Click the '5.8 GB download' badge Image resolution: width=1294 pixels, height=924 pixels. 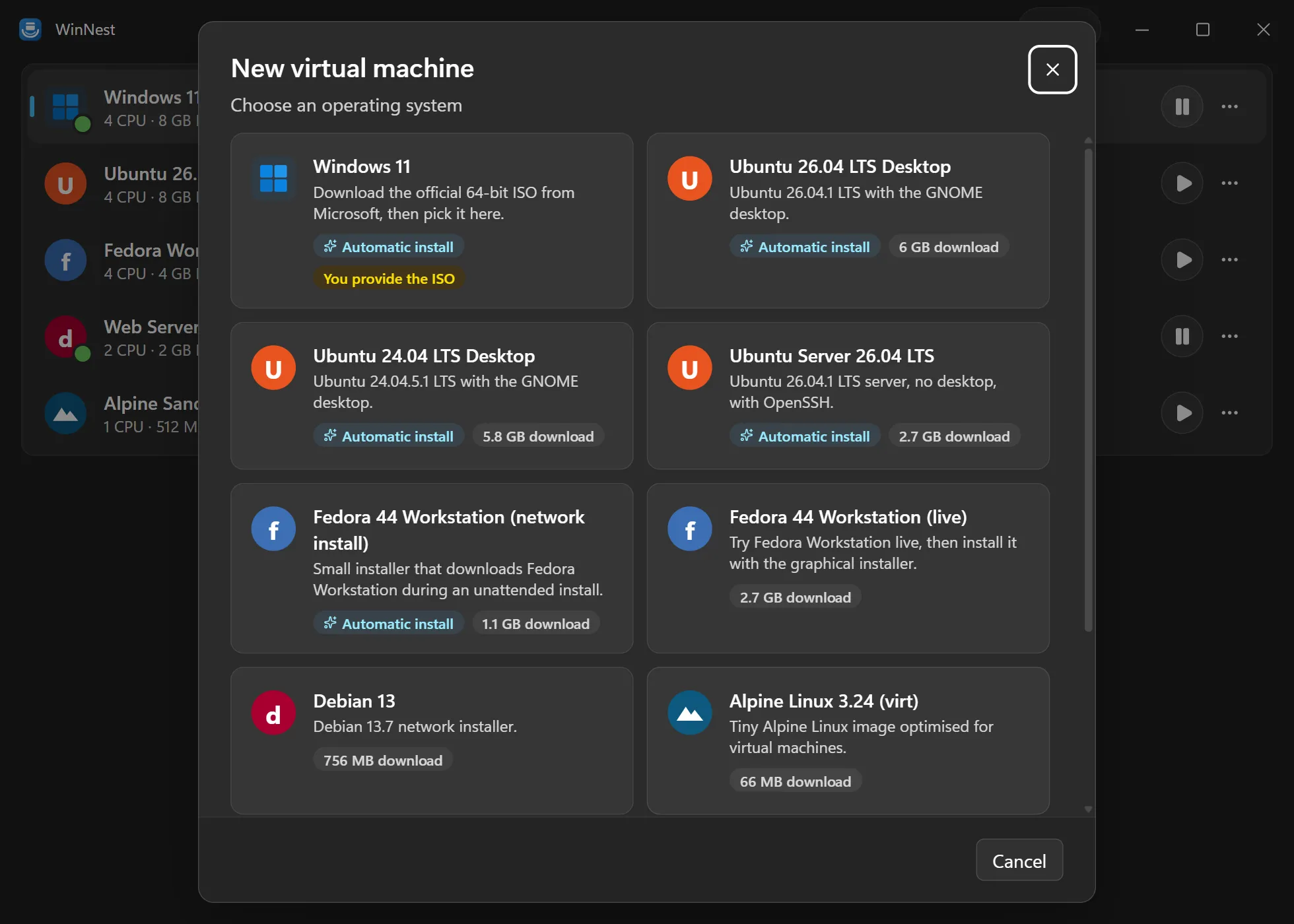coord(538,436)
